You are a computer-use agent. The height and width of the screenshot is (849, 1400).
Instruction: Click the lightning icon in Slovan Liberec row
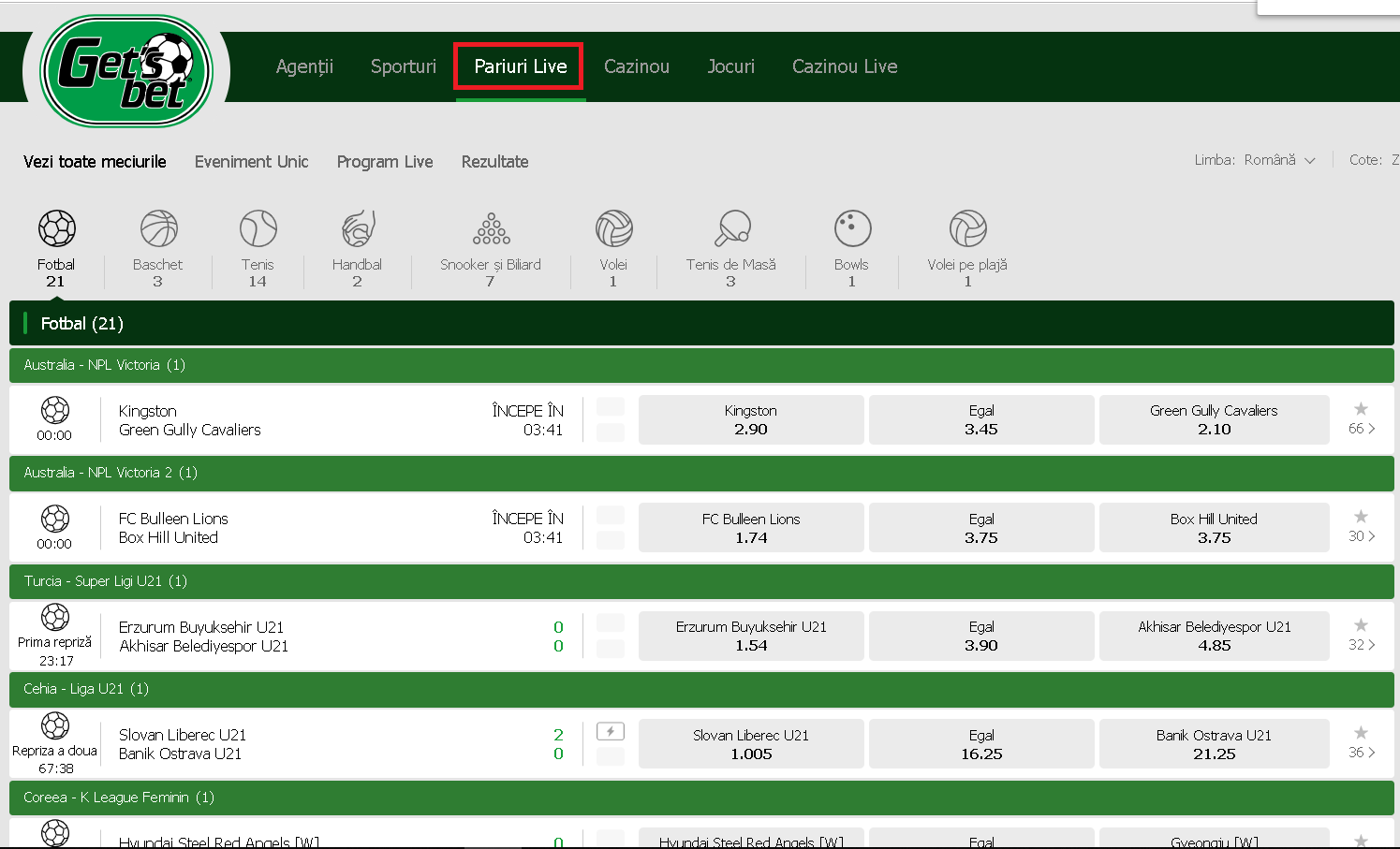pyautogui.click(x=611, y=732)
